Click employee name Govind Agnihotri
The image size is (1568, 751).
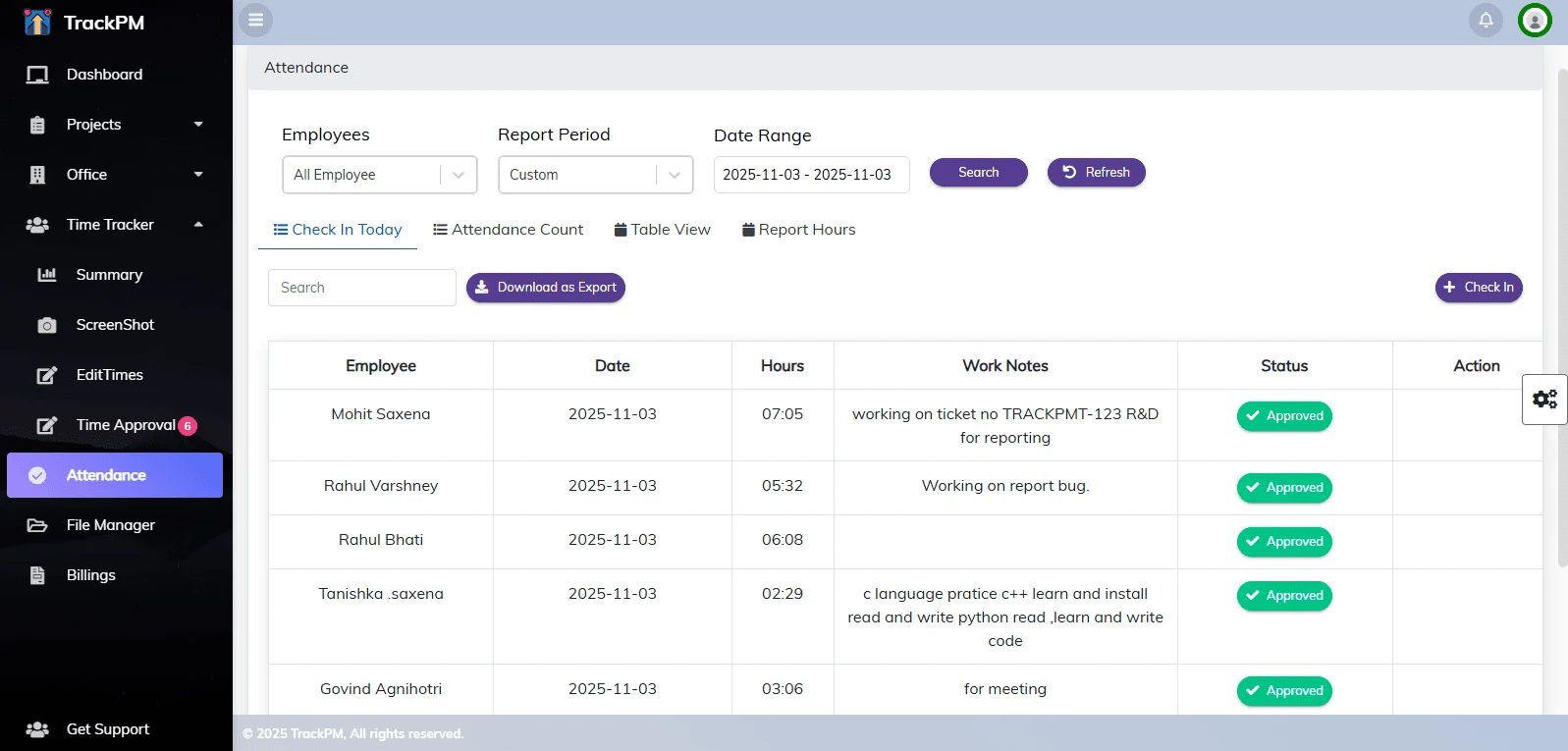[381, 689]
